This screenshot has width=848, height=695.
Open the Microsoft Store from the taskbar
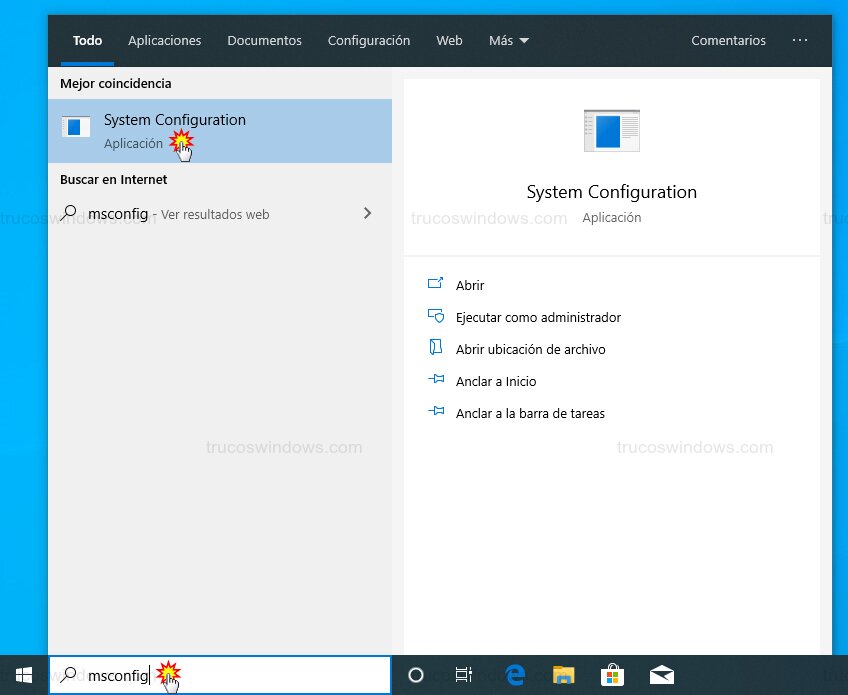point(614,675)
